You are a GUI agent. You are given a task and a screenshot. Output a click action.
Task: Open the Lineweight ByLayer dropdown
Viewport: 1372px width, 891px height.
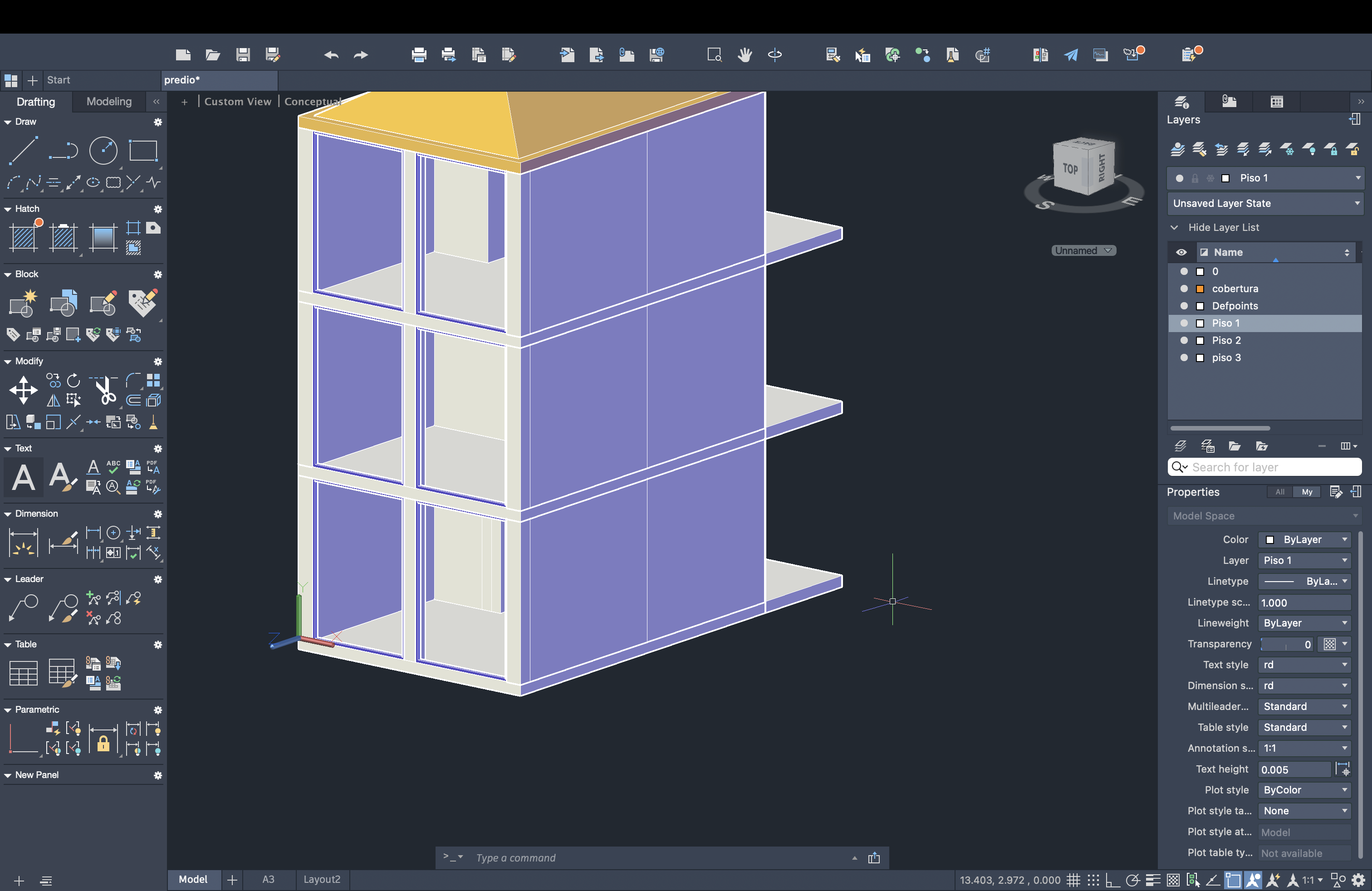1304,623
